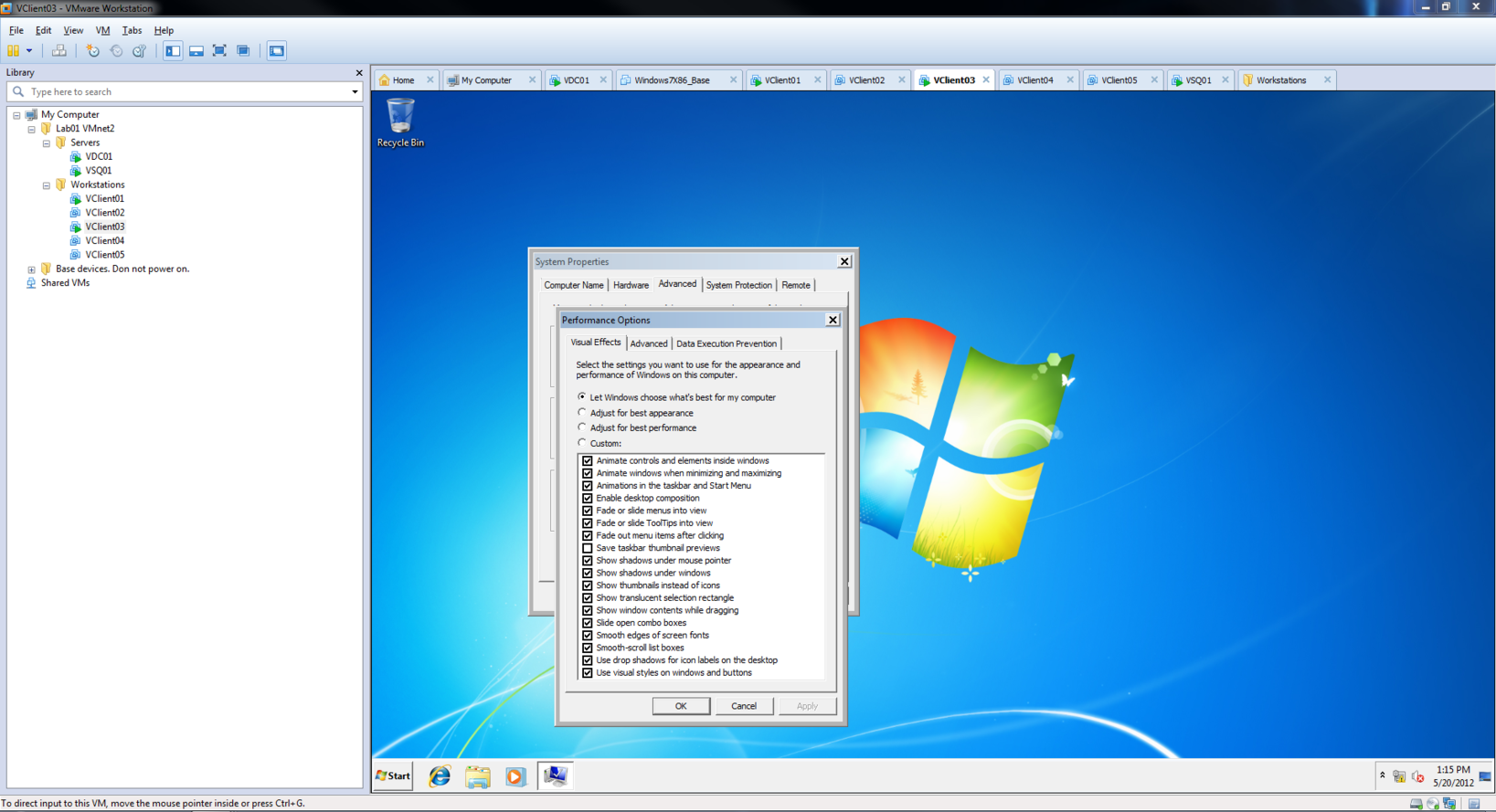Screen dimensions: 1496x812
Task: Click System Properties taskbar button
Action: coord(555,776)
